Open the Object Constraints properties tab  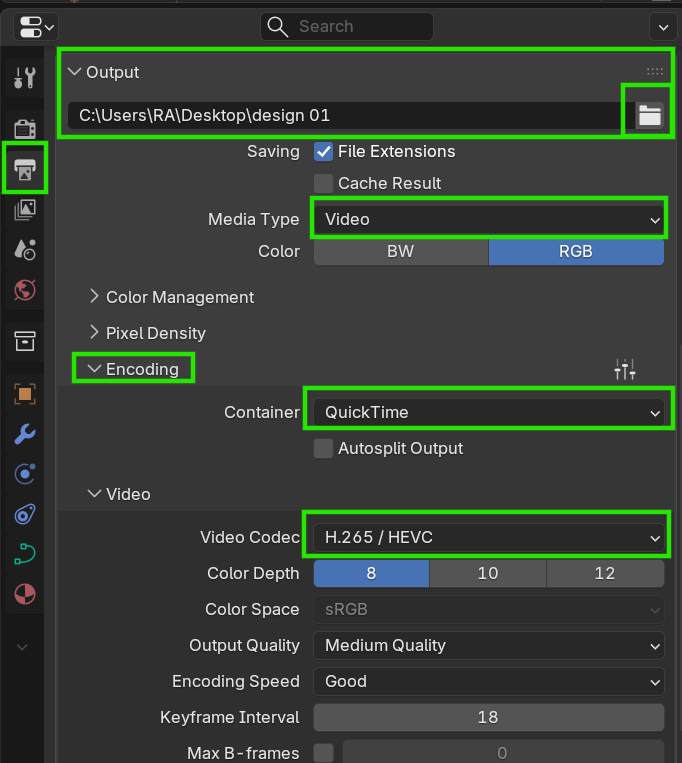click(25, 514)
